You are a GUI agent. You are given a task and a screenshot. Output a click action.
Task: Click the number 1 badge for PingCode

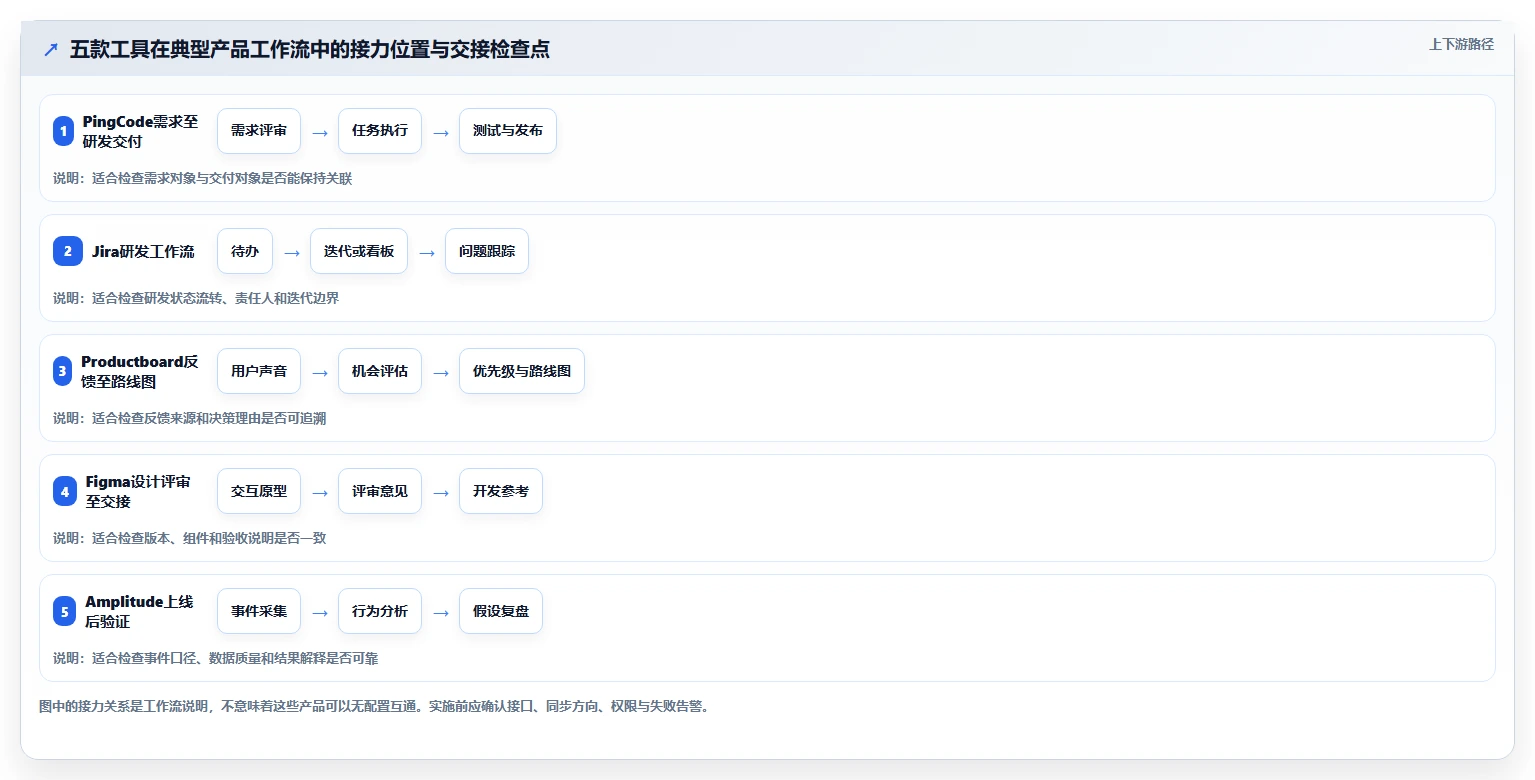pyautogui.click(x=64, y=131)
